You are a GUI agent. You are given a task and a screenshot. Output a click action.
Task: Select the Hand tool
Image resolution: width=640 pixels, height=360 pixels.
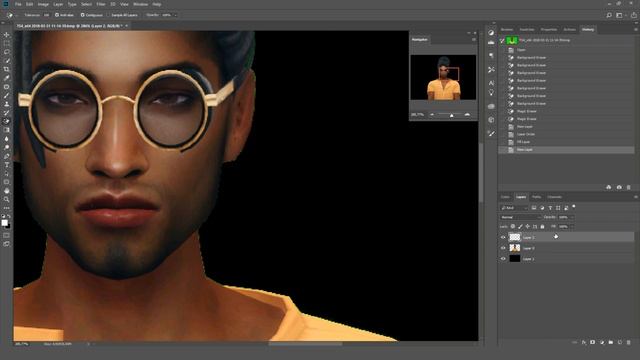tap(7, 191)
